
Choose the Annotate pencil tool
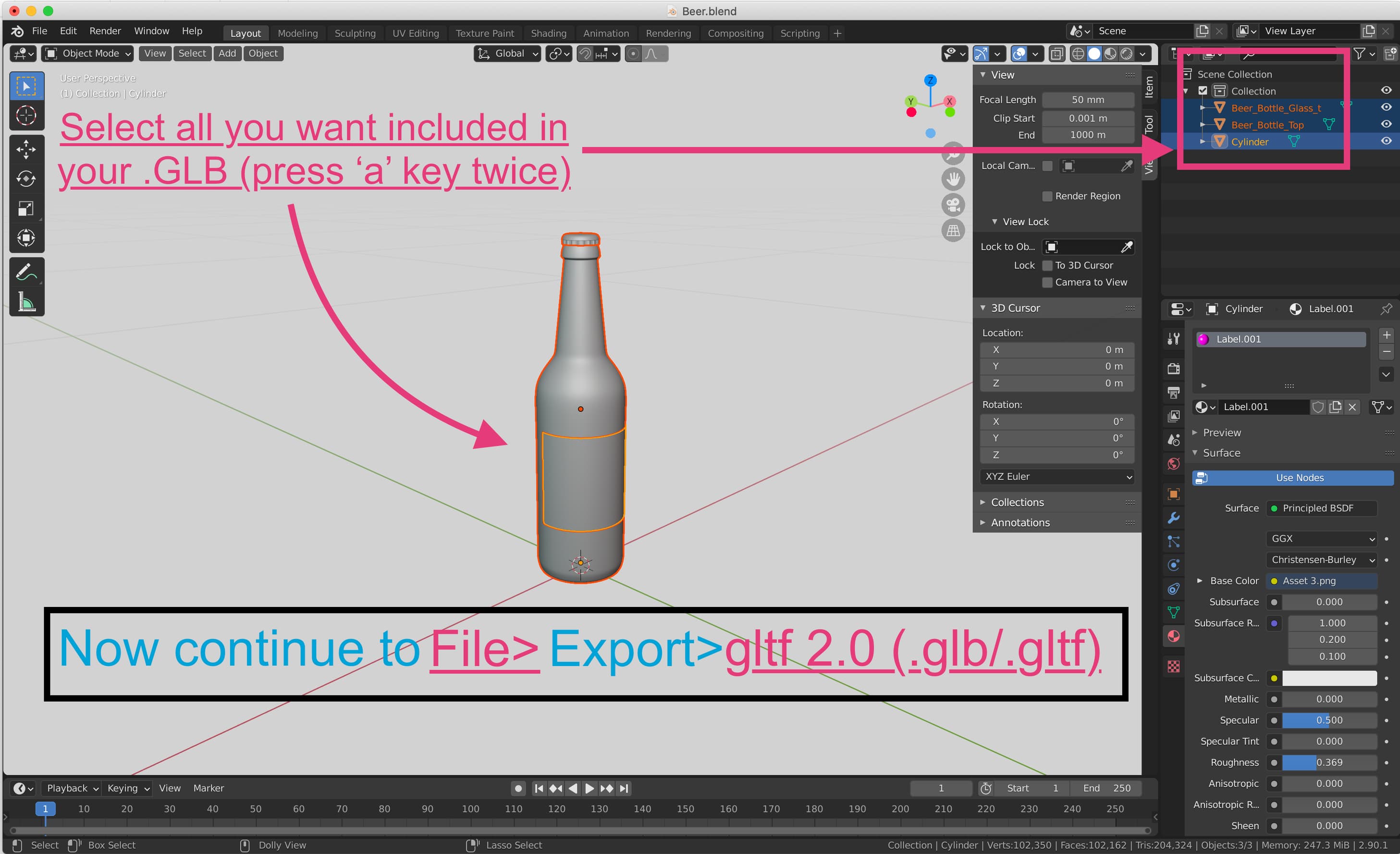click(26, 272)
